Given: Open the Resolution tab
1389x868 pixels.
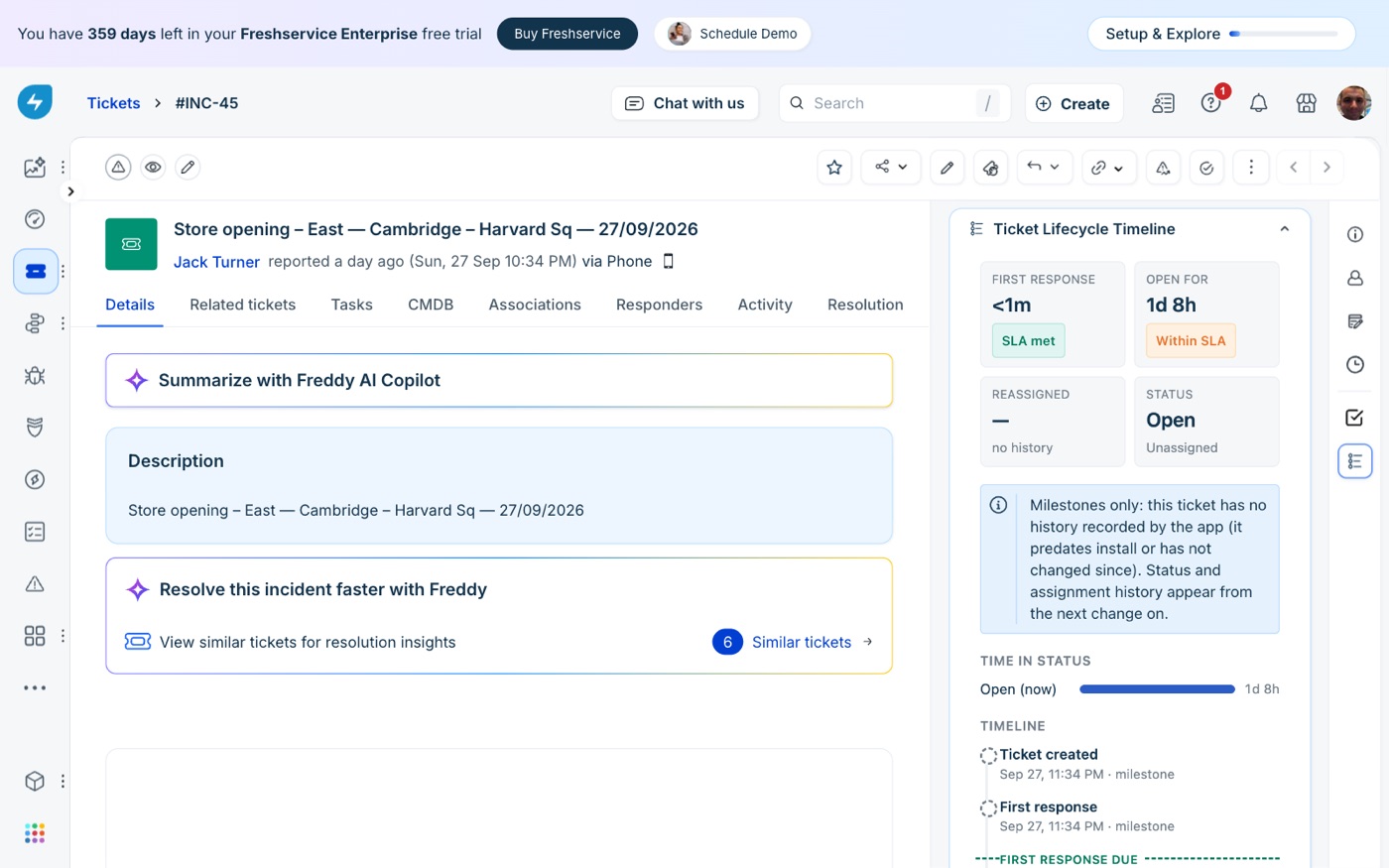Looking at the screenshot, I should tap(865, 305).
